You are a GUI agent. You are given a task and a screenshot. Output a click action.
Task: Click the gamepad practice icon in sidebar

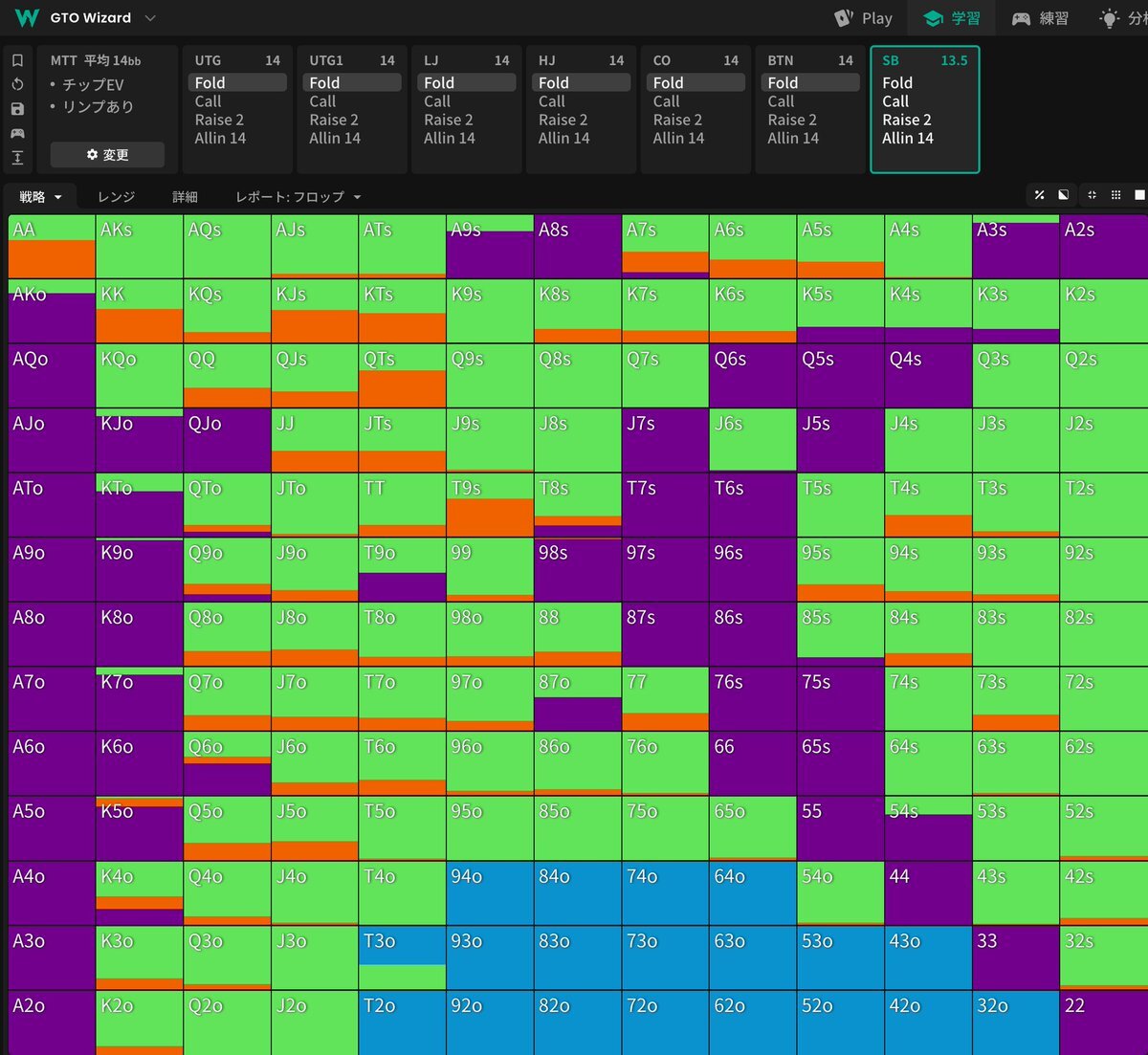click(x=17, y=133)
